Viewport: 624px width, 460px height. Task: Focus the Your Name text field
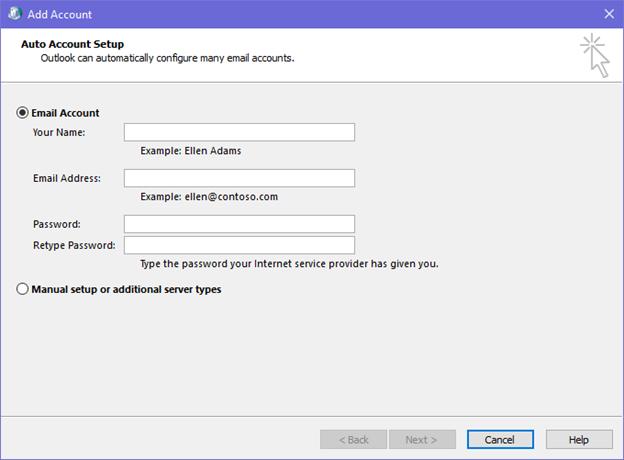click(x=239, y=132)
